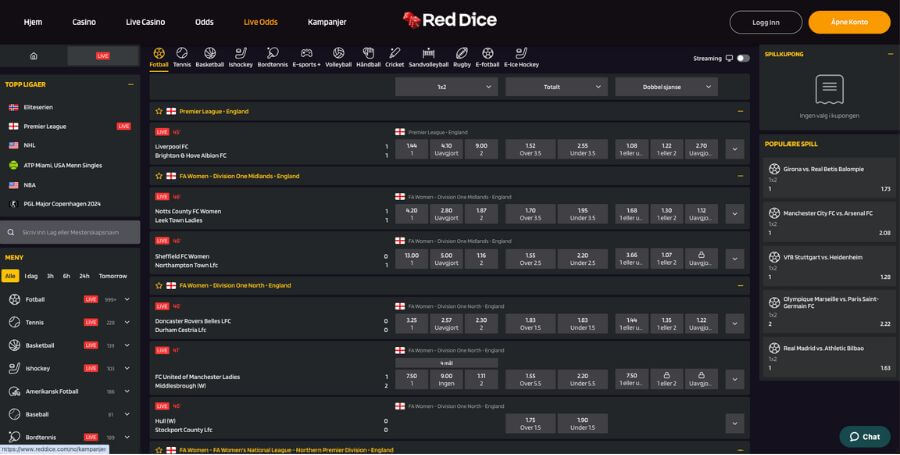Select the 6h time filter

click(67, 276)
